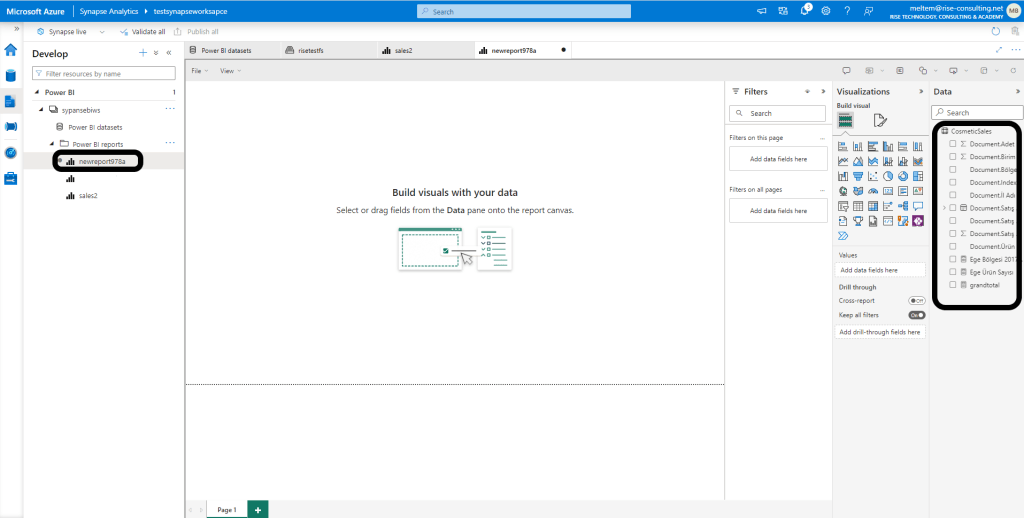Collapse the Visualizations pane with chevron
Viewport: 1024px width, 518px height.
[922, 91]
